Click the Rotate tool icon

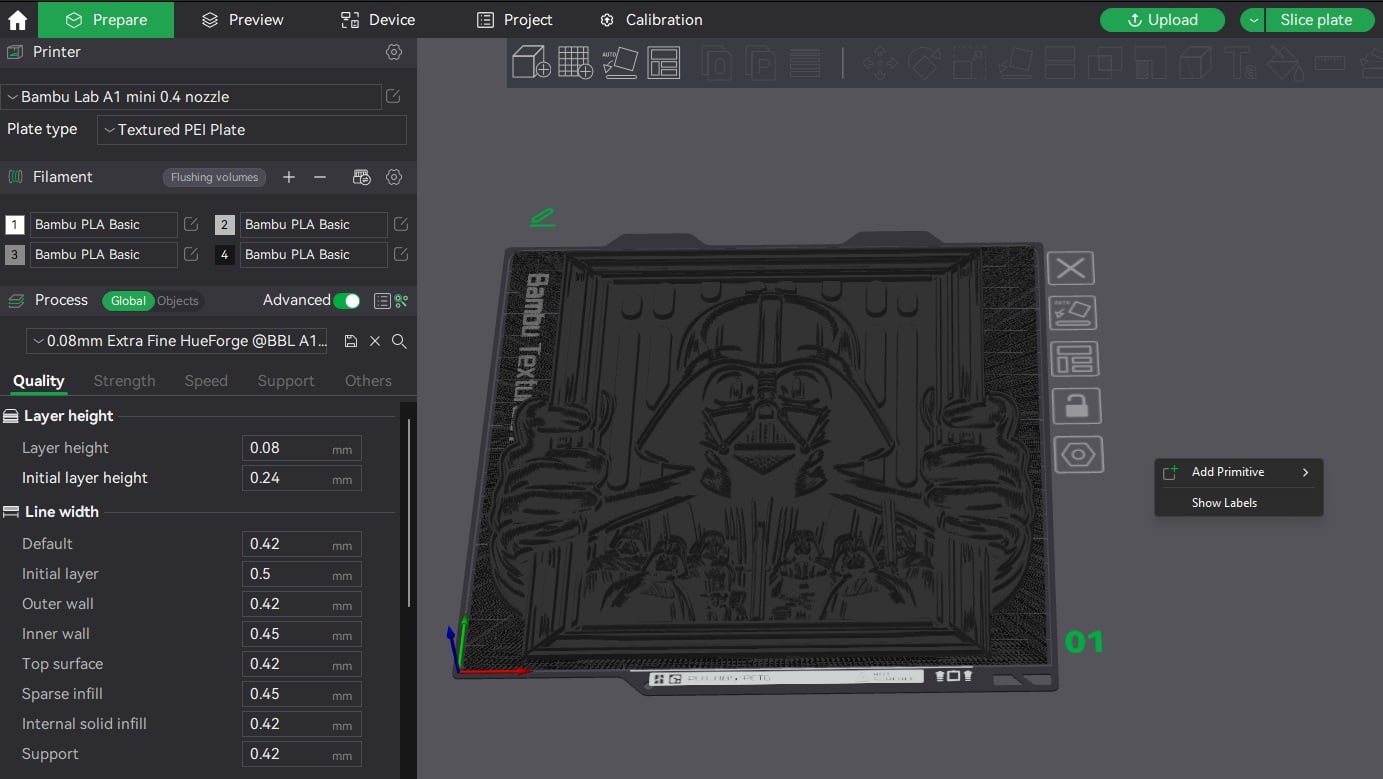(924, 64)
